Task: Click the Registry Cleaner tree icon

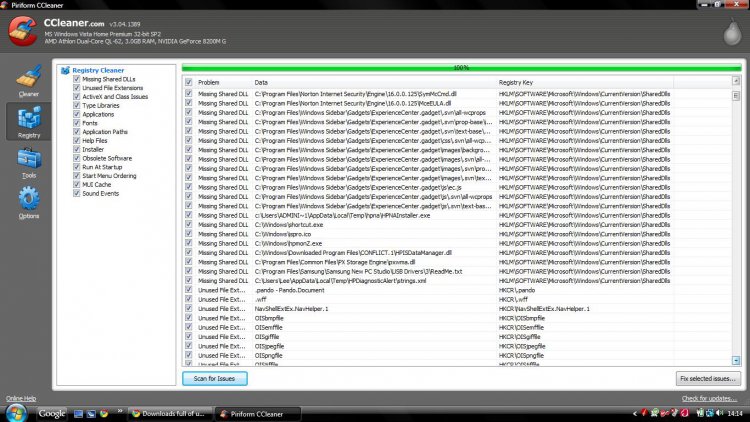Action: click(65, 70)
